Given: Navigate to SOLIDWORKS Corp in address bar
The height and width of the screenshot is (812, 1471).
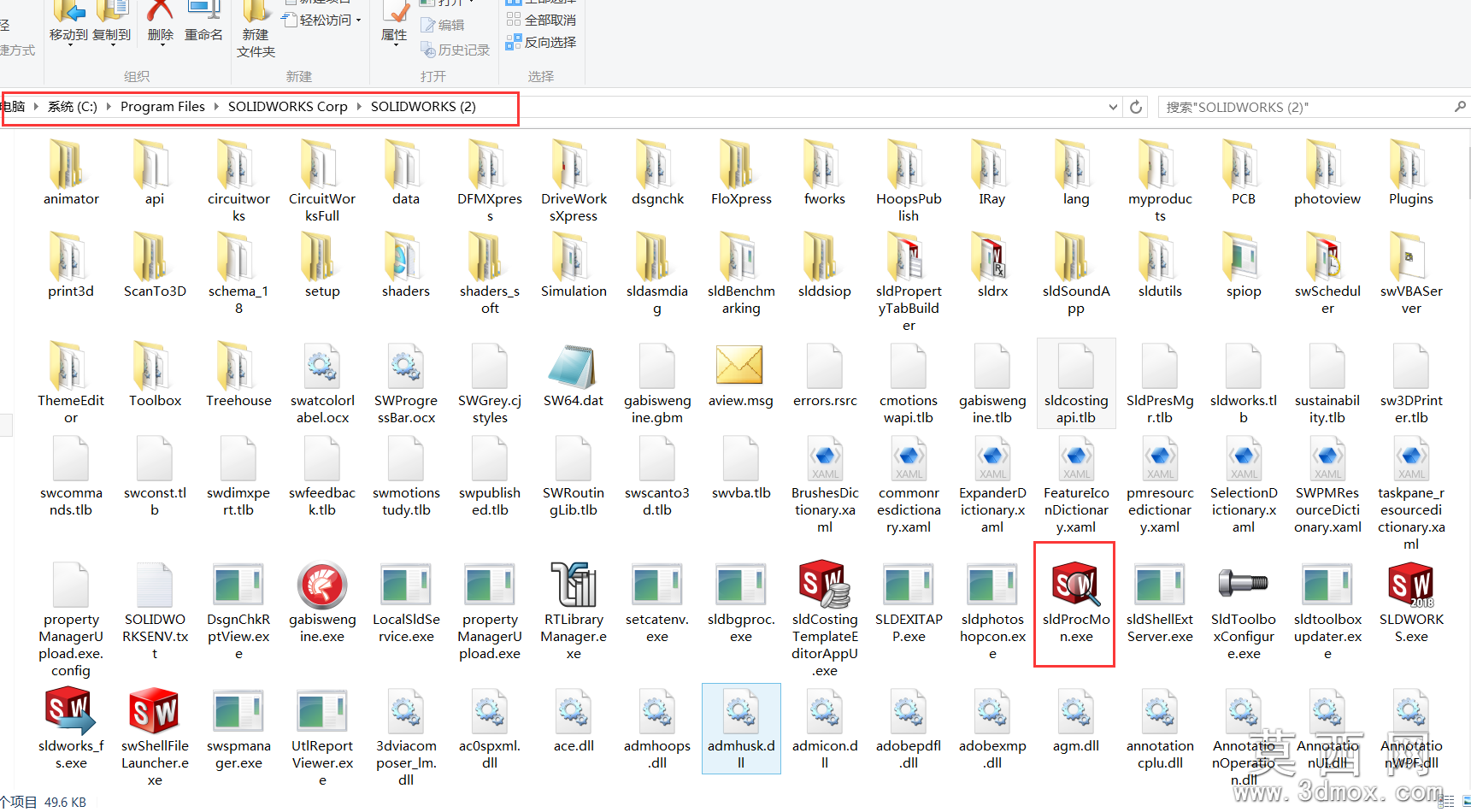Looking at the screenshot, I should (x=288, y=107).
